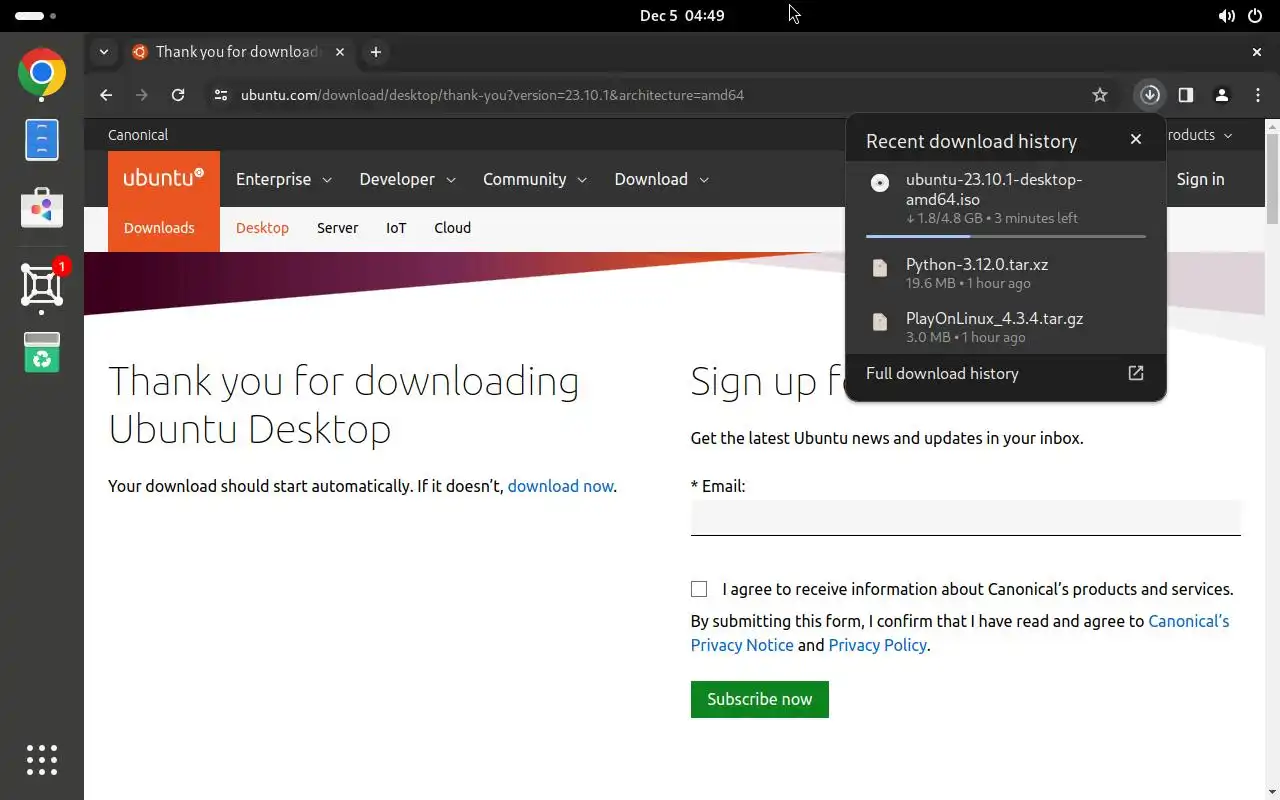This screenshot has height=800, width=1280.
Task: Expand the products dropdown in top bar
Action: pyautogui.click(x=1200, y=135)
